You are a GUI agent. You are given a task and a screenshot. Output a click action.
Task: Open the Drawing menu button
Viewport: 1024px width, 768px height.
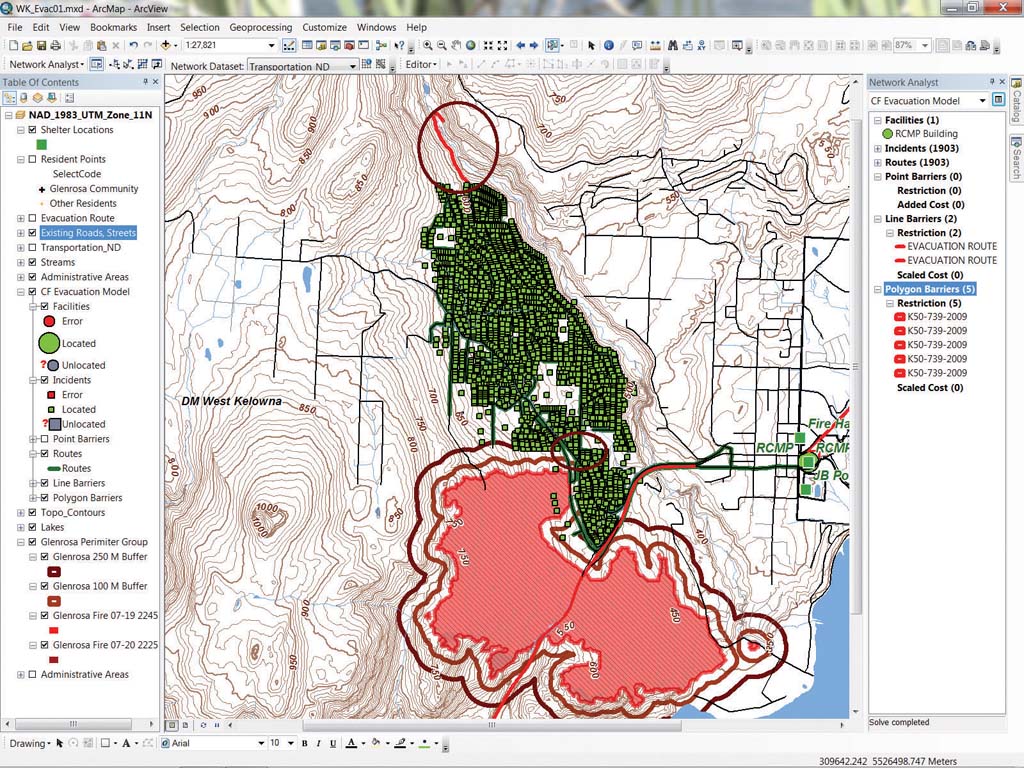pos(29,743)
